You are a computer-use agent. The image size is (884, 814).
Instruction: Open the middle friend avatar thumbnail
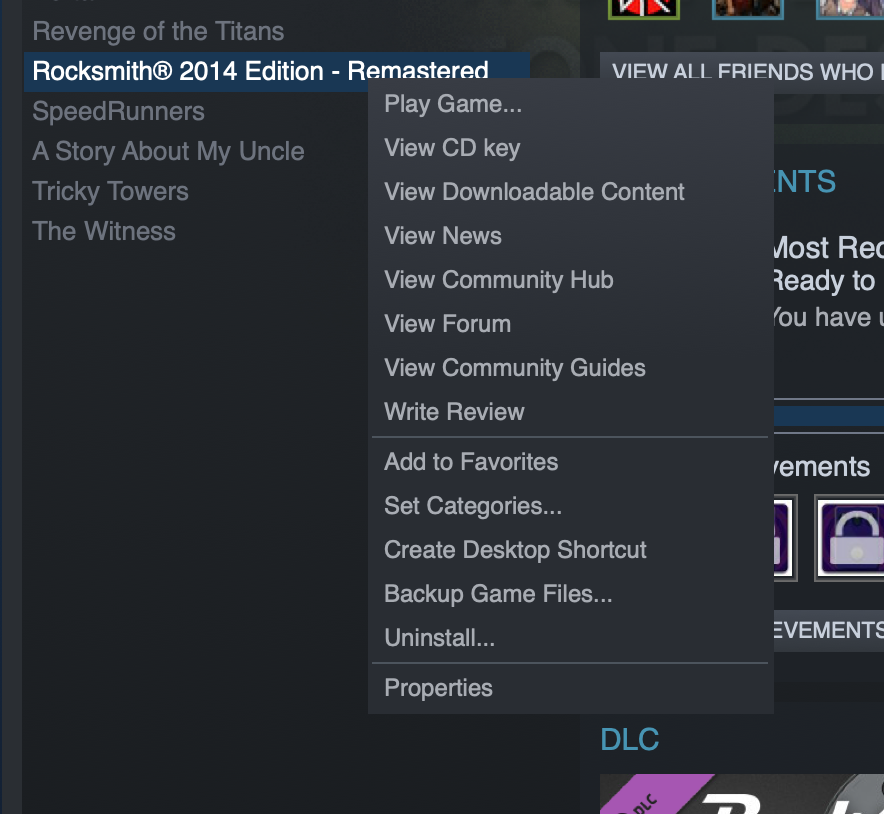click(x=748, y=9)
